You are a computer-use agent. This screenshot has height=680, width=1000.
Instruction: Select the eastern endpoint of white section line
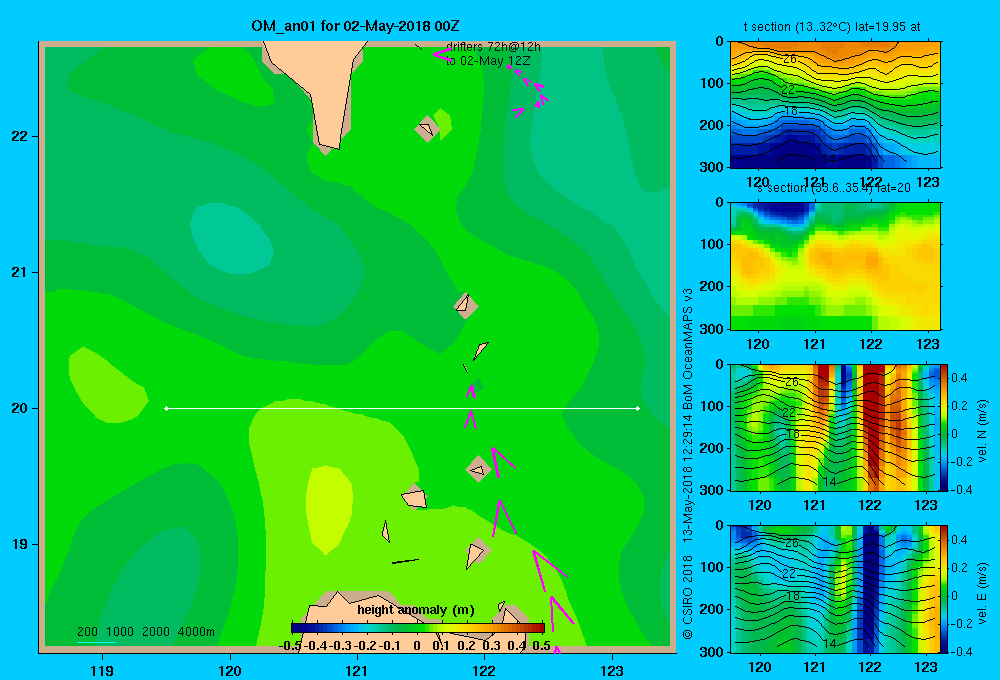point(638,408)
